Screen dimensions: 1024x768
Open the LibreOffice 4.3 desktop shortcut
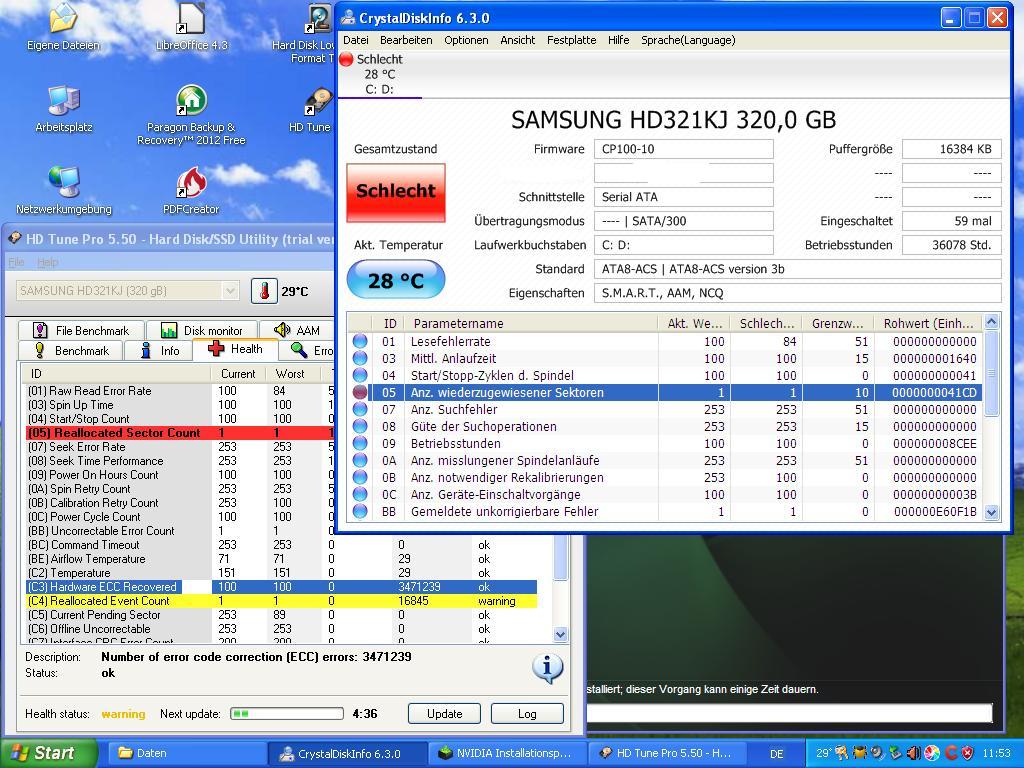[x=191, y=26]
